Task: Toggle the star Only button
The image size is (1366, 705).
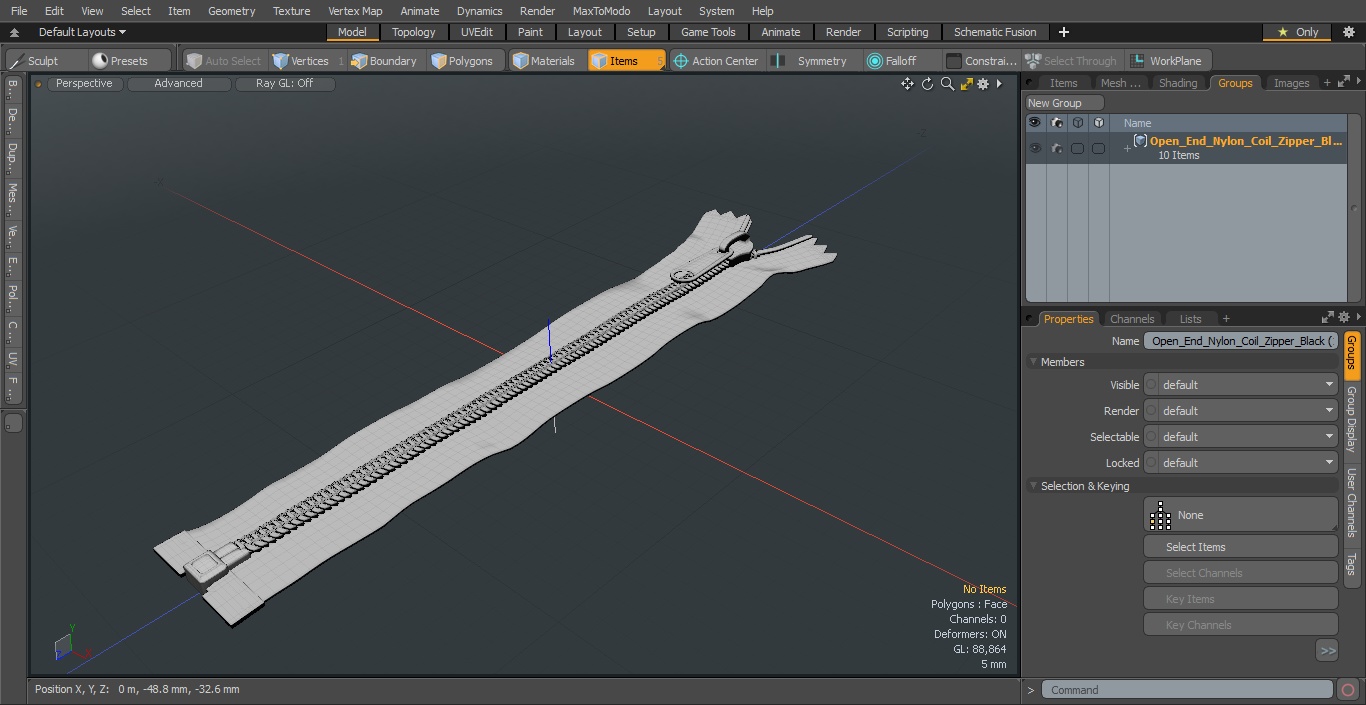Action: tap(1298, 32)
